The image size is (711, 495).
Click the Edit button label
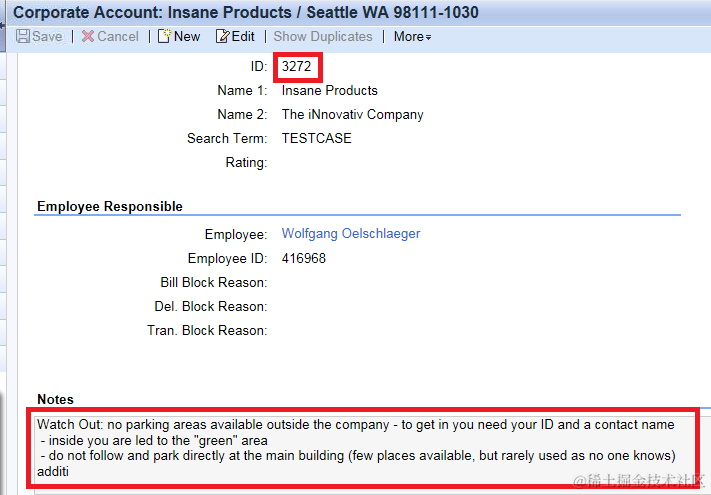[243, 36]
